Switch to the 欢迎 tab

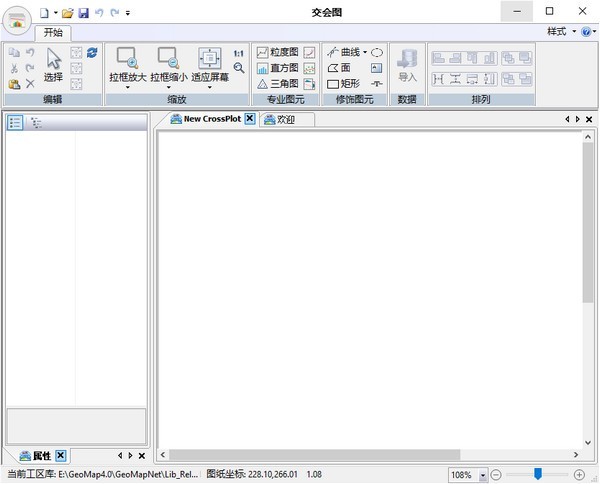pyautogui.click(x=287, y=119)
